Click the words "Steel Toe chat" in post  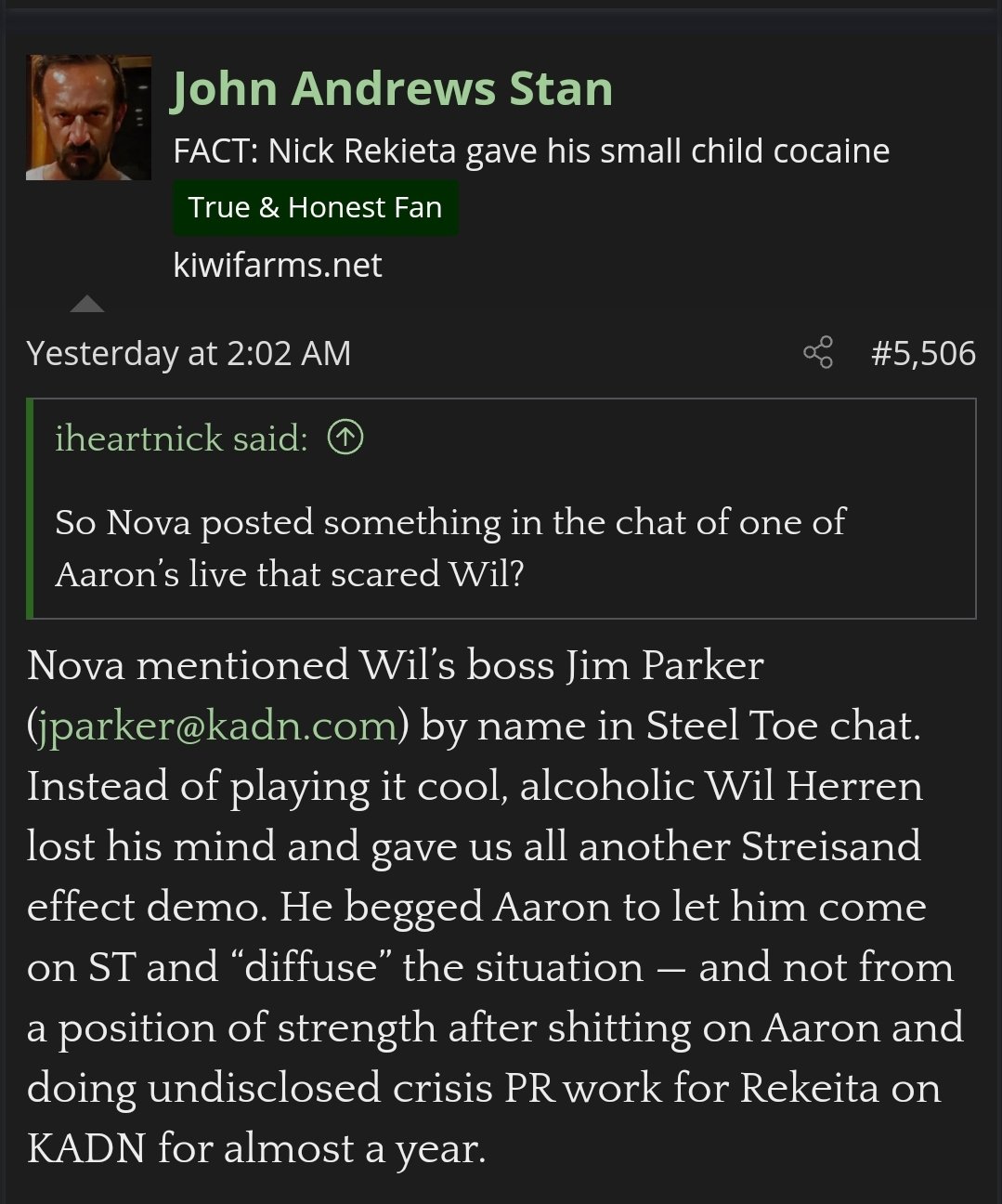pyautogui.click(x=782, y=726)
